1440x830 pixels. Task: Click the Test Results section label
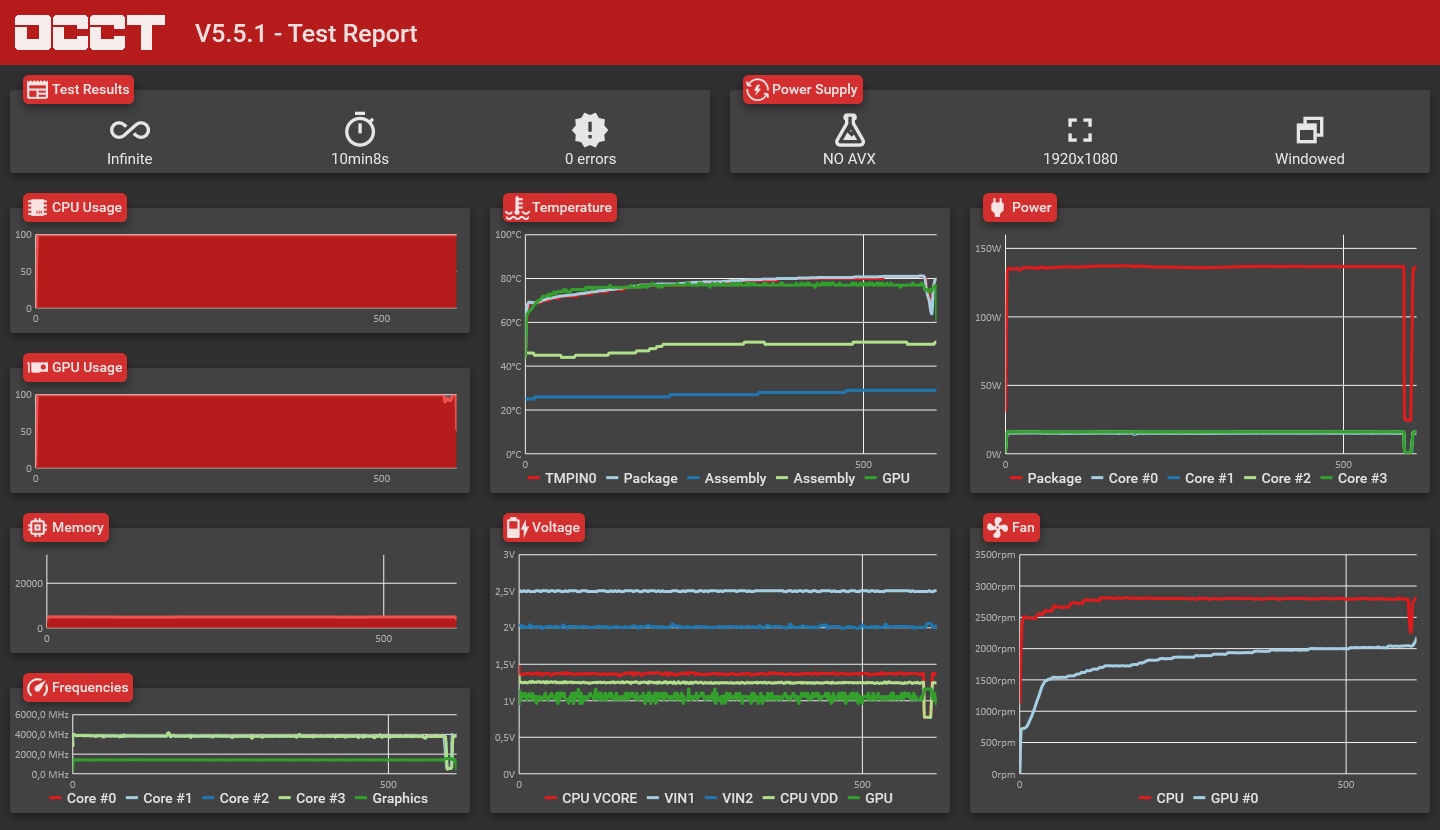pos(78,89)
